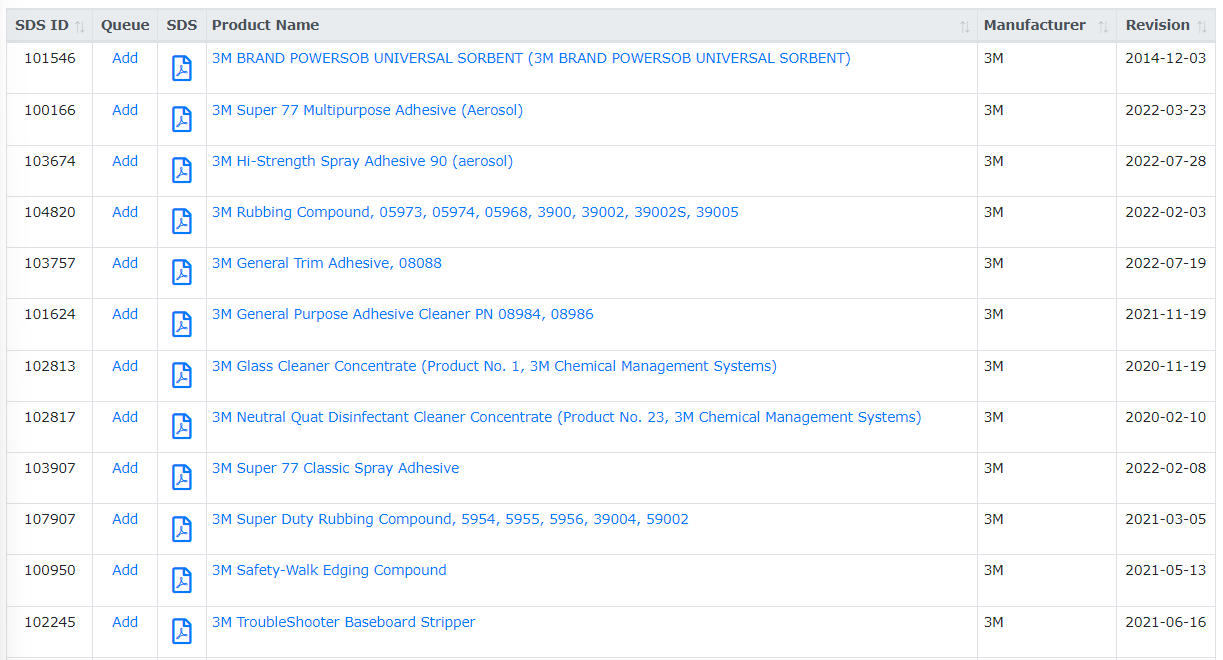Add SDS 103674 to queue

125,161
